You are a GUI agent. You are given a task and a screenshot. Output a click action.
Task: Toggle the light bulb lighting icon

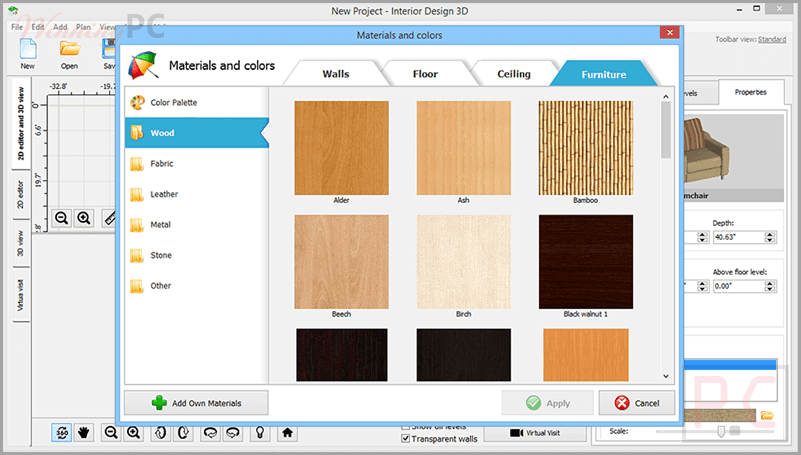coord(260,433)
